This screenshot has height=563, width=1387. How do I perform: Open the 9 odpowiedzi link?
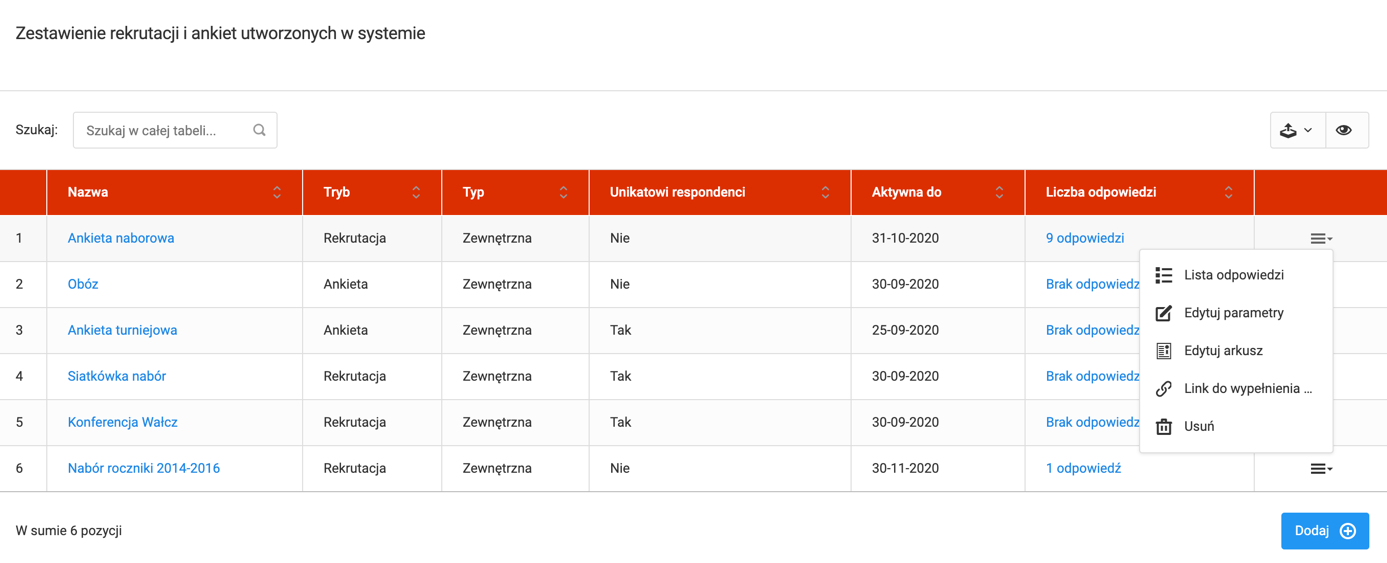coord(1085,238)
